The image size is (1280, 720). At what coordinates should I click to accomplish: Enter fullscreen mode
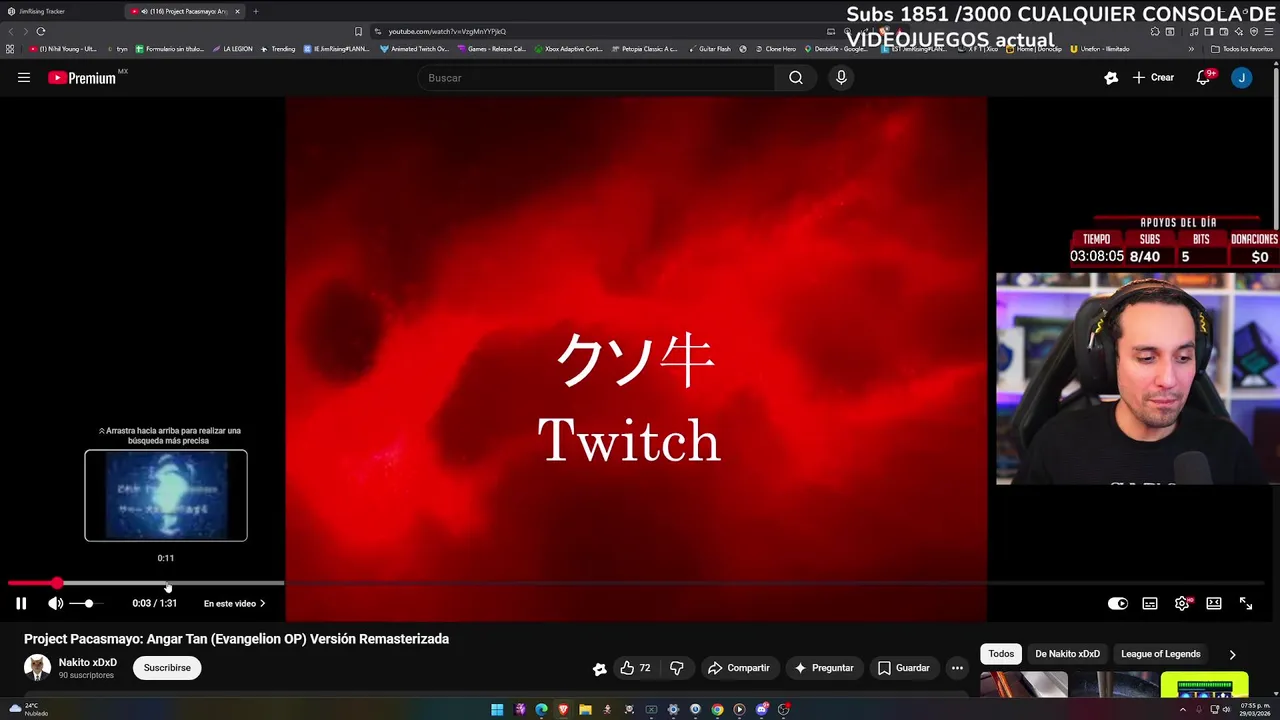(x=1246, y=603)
